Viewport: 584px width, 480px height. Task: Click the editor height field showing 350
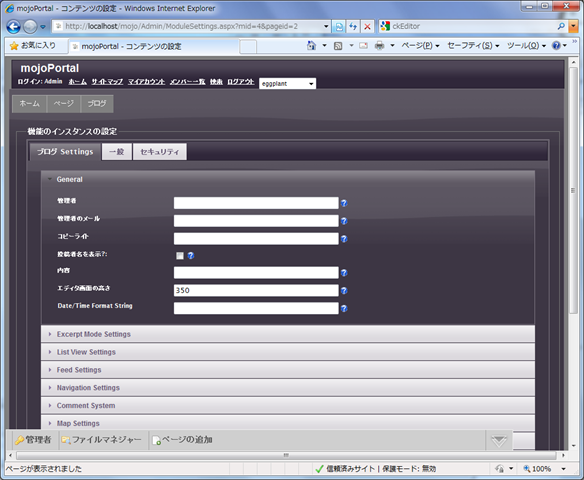pos(256,290)
